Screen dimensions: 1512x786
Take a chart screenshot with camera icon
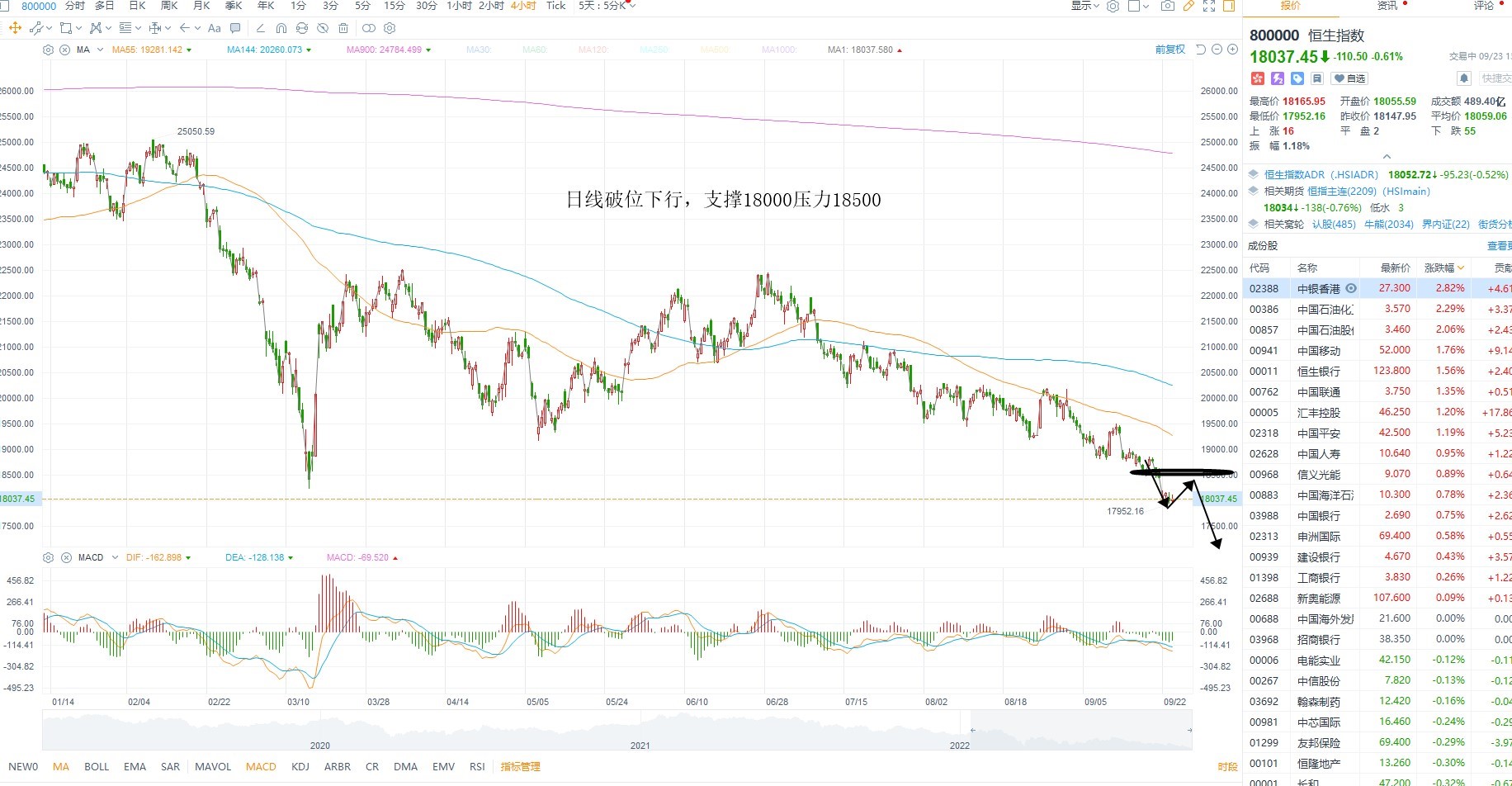pyautogui.click(x=1167, y=6)
